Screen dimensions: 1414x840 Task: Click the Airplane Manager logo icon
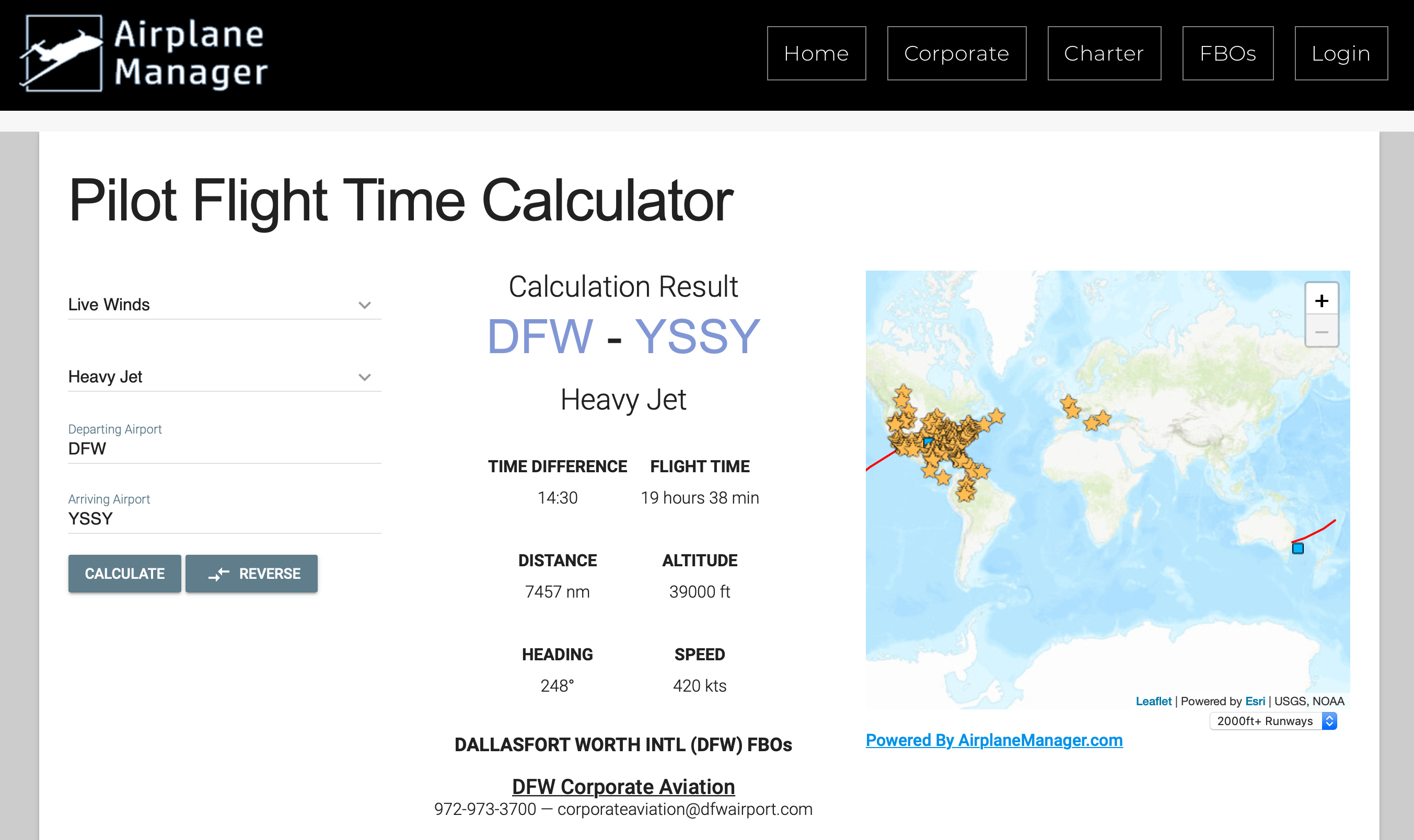pos(62,54)
